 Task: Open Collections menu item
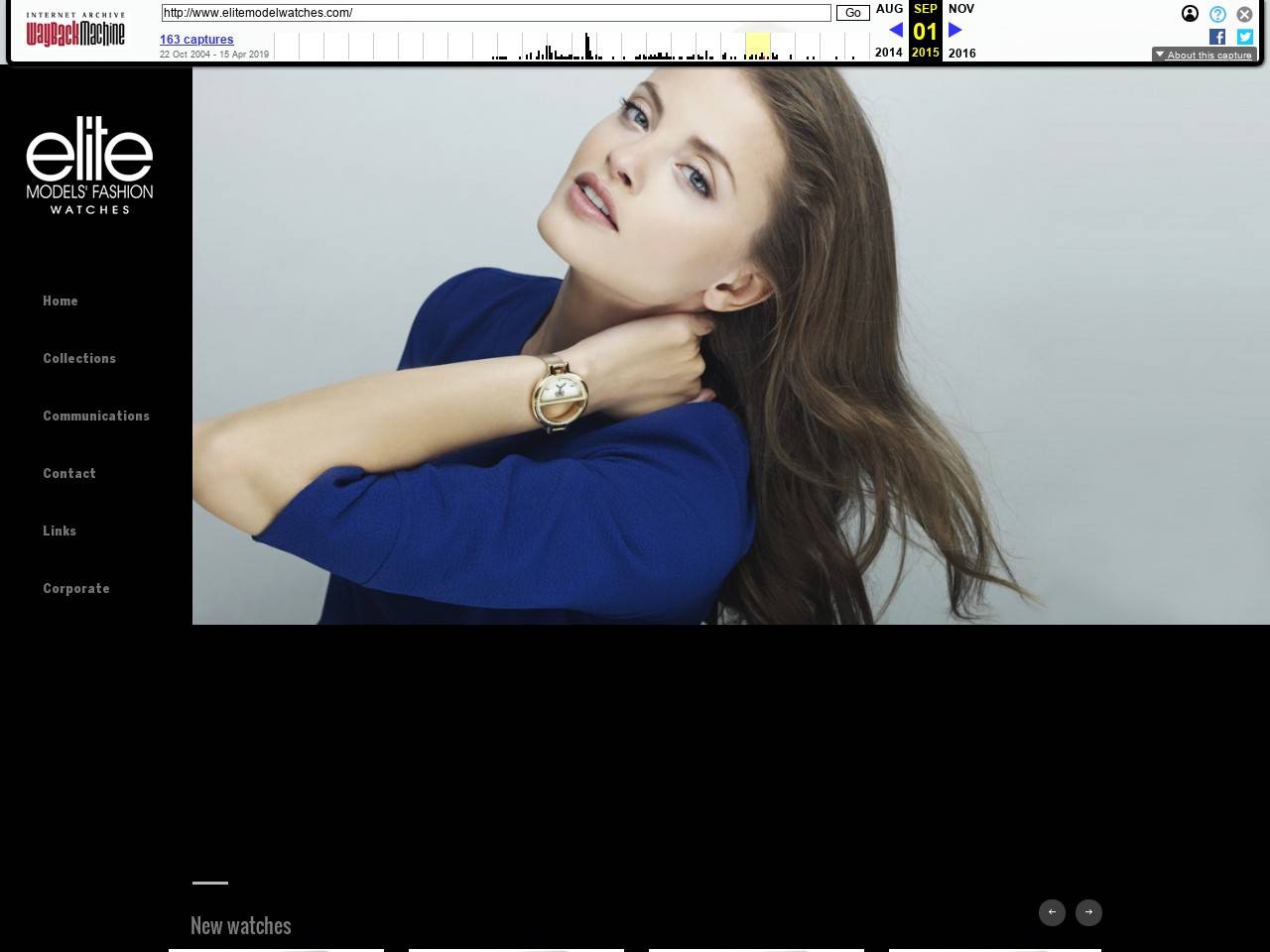pos(79,358)
